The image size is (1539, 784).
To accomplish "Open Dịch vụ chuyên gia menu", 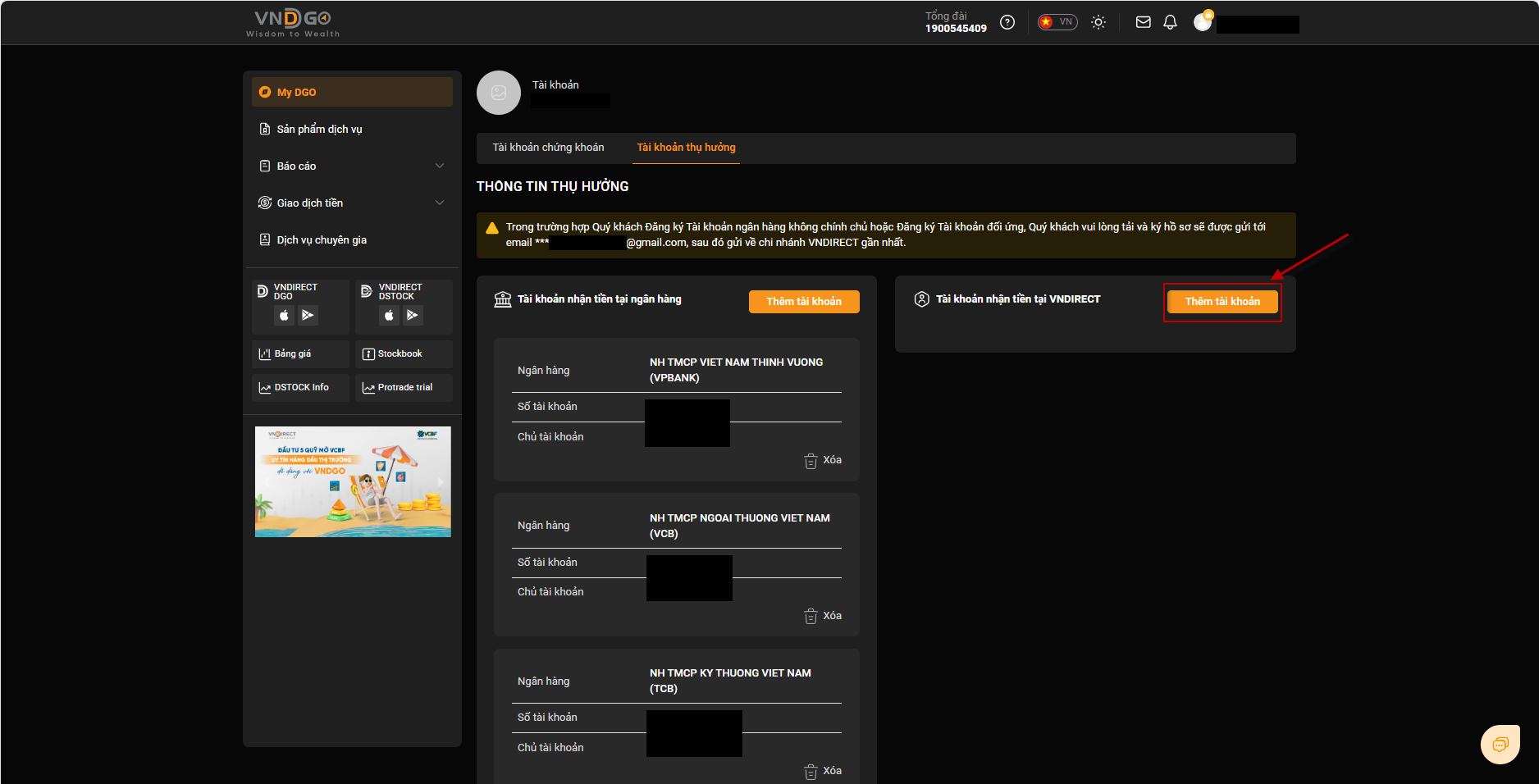I will (352, 239).
